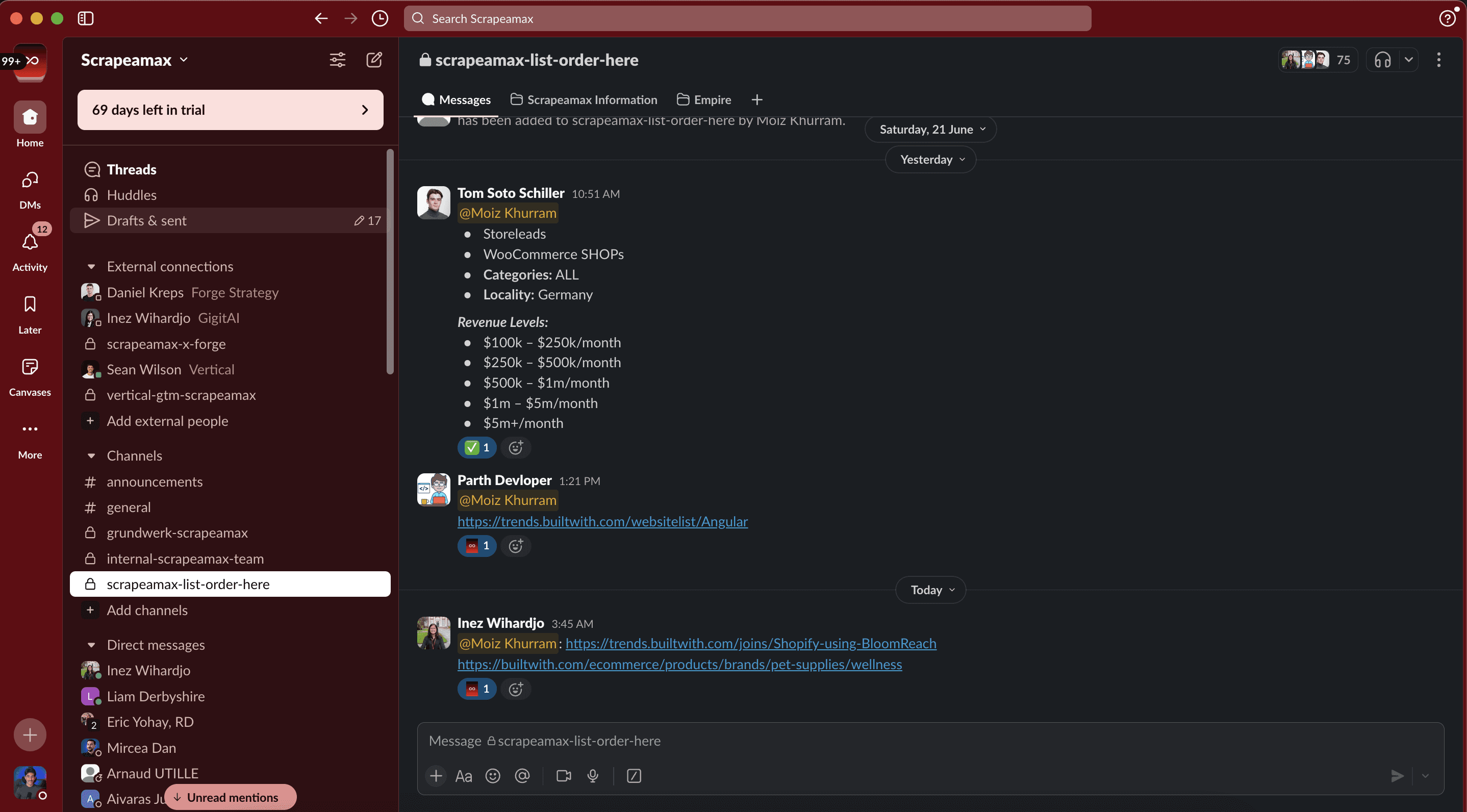Attach a file with composer plus
1467x812 pixels.
pyautogui.click(x=436, y=776)
